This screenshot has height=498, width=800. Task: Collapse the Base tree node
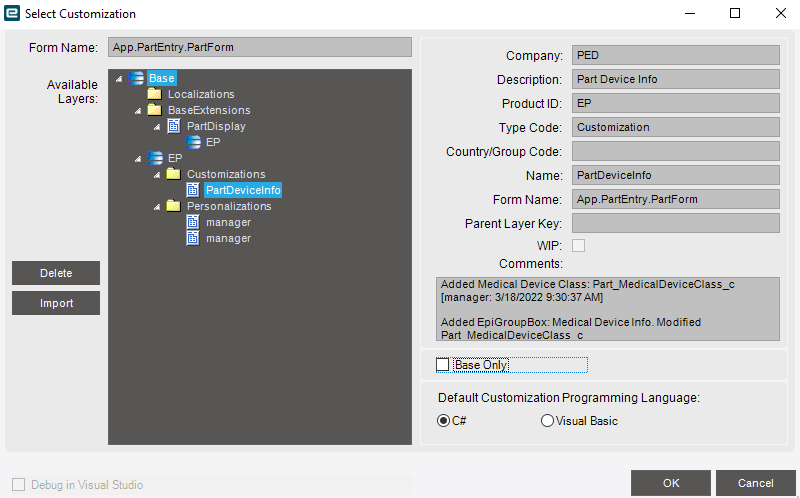(119, 79)
